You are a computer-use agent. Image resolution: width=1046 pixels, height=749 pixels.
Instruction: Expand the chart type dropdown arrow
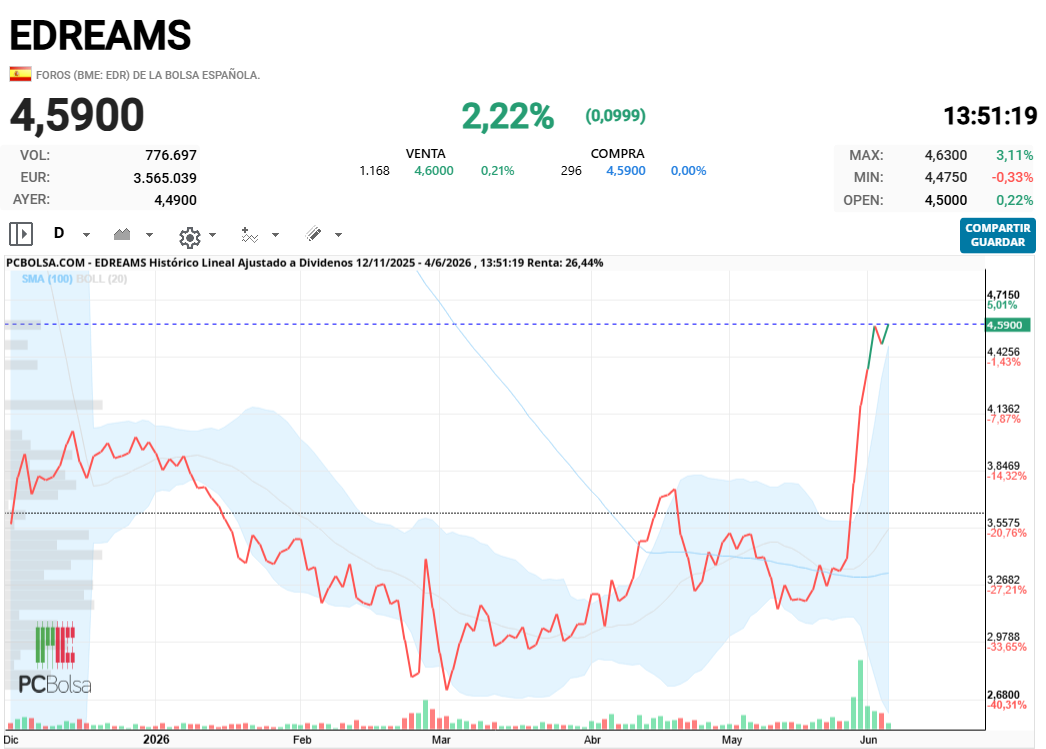pos(149,235)
